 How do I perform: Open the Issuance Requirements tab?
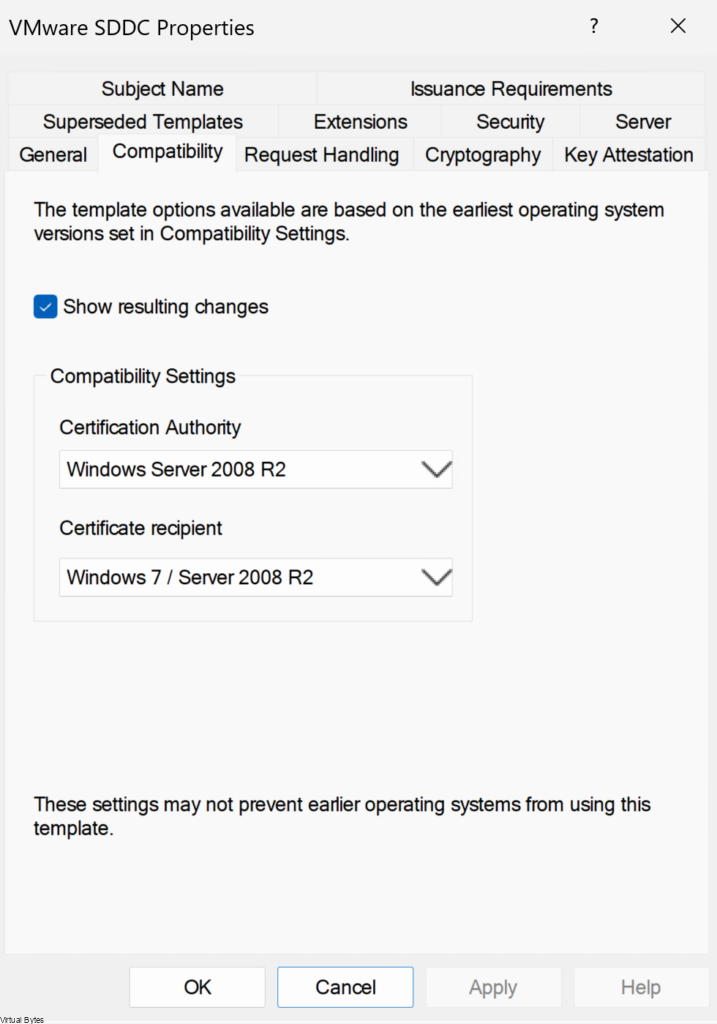[511, 89]
